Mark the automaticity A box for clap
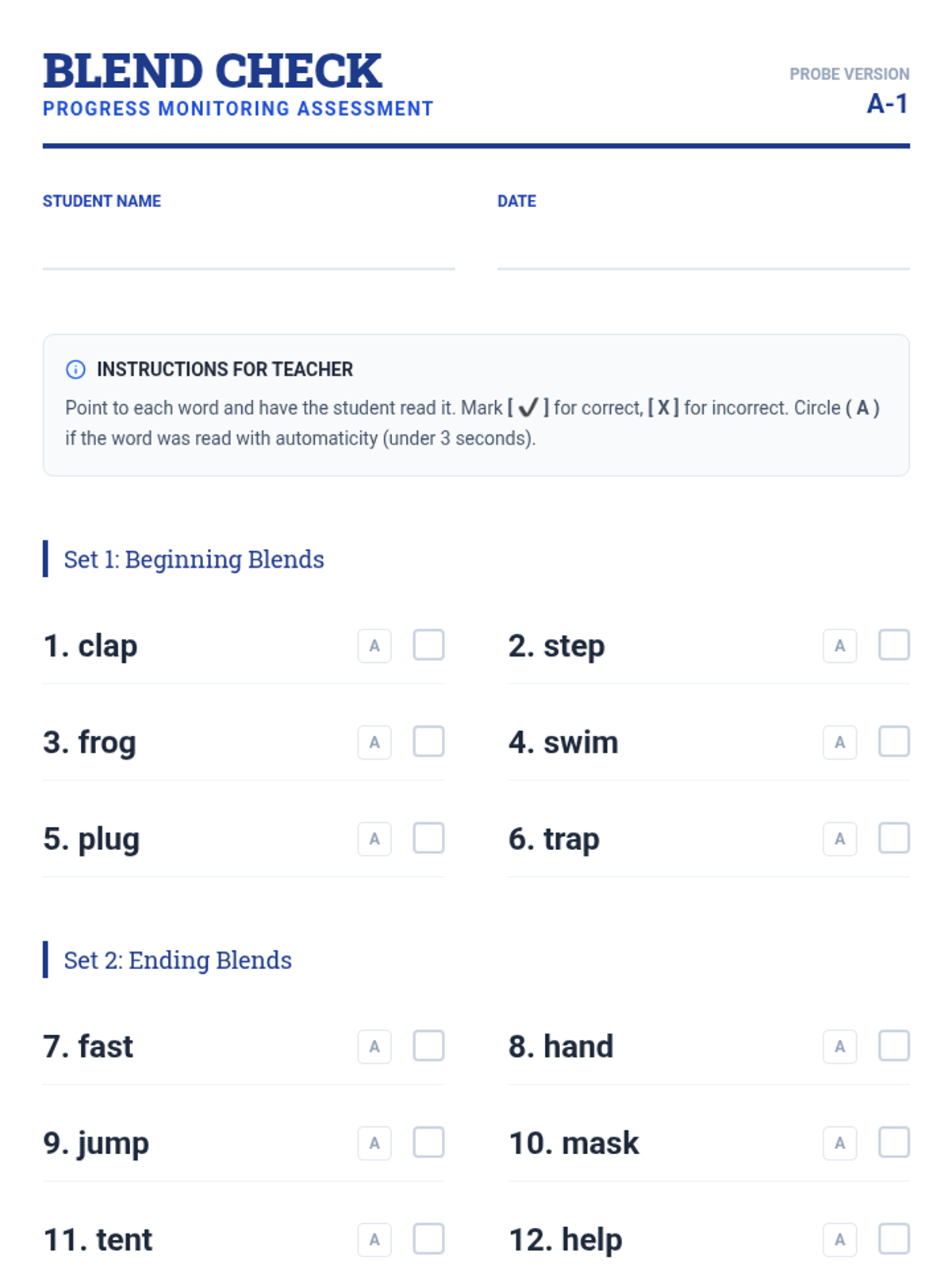 coord(374,646)
